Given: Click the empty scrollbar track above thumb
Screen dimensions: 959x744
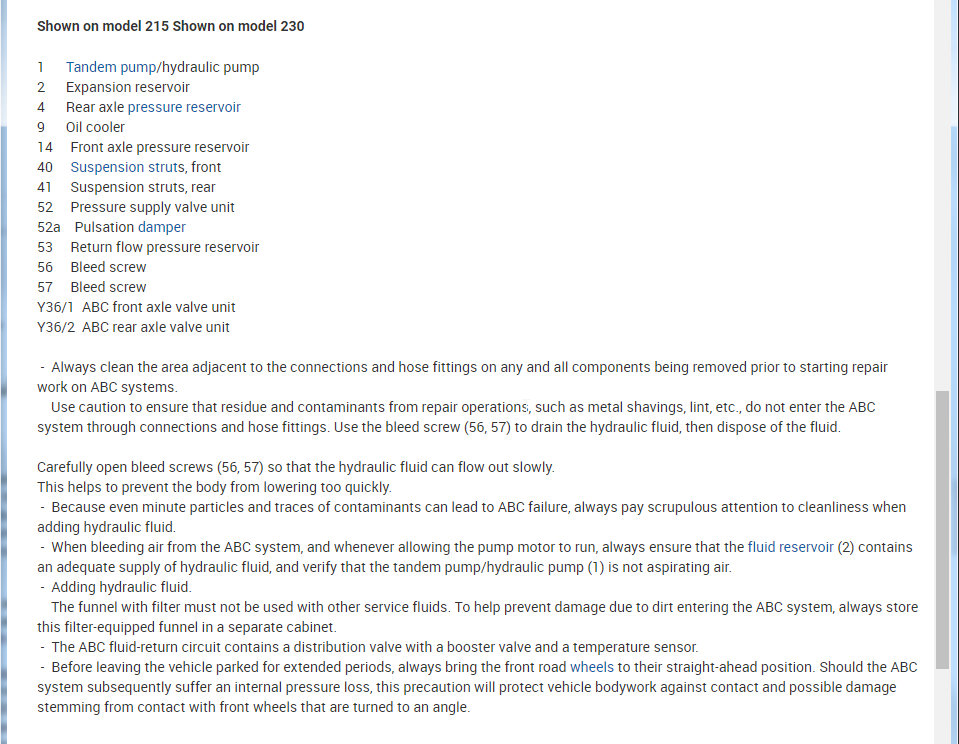Looking at the screenshot, I should 942,250.
